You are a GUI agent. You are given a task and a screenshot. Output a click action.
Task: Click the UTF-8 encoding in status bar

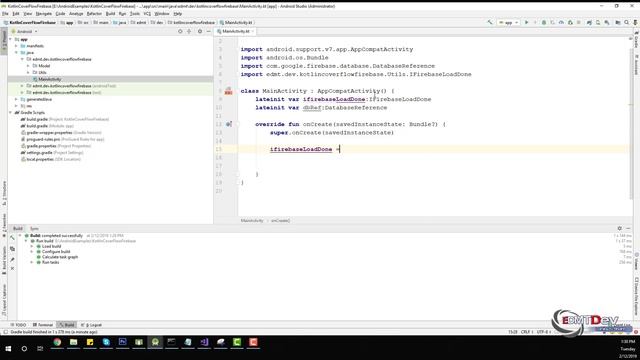[x=543, y=332]
